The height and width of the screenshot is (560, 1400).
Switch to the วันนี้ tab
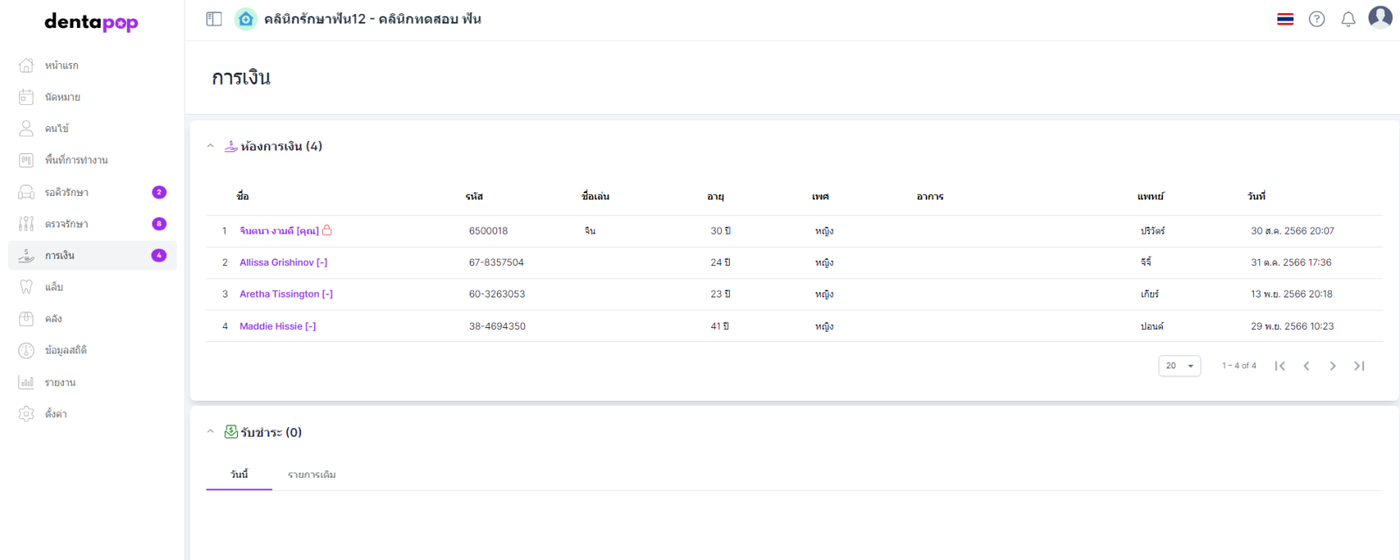point(239,474)
